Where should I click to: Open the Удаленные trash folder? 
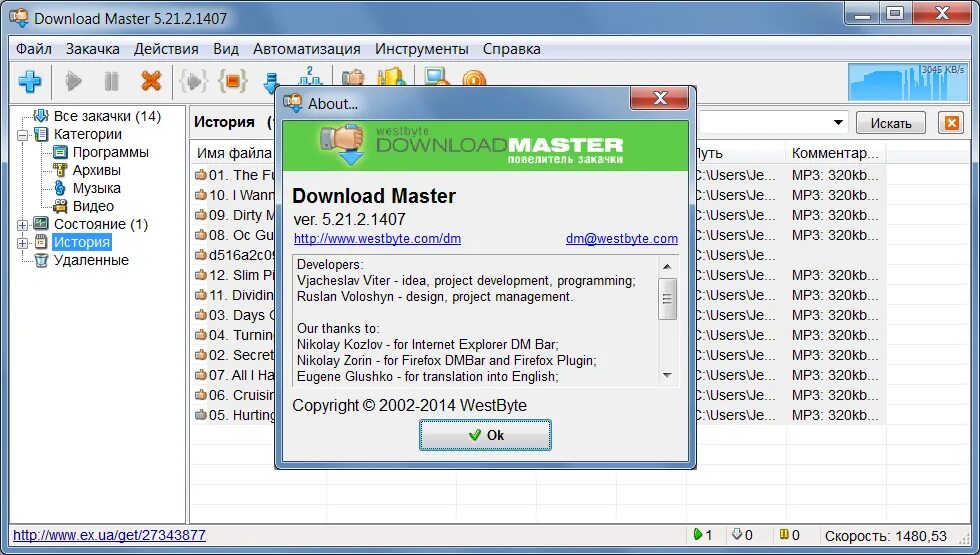click(x=91, y=261)
